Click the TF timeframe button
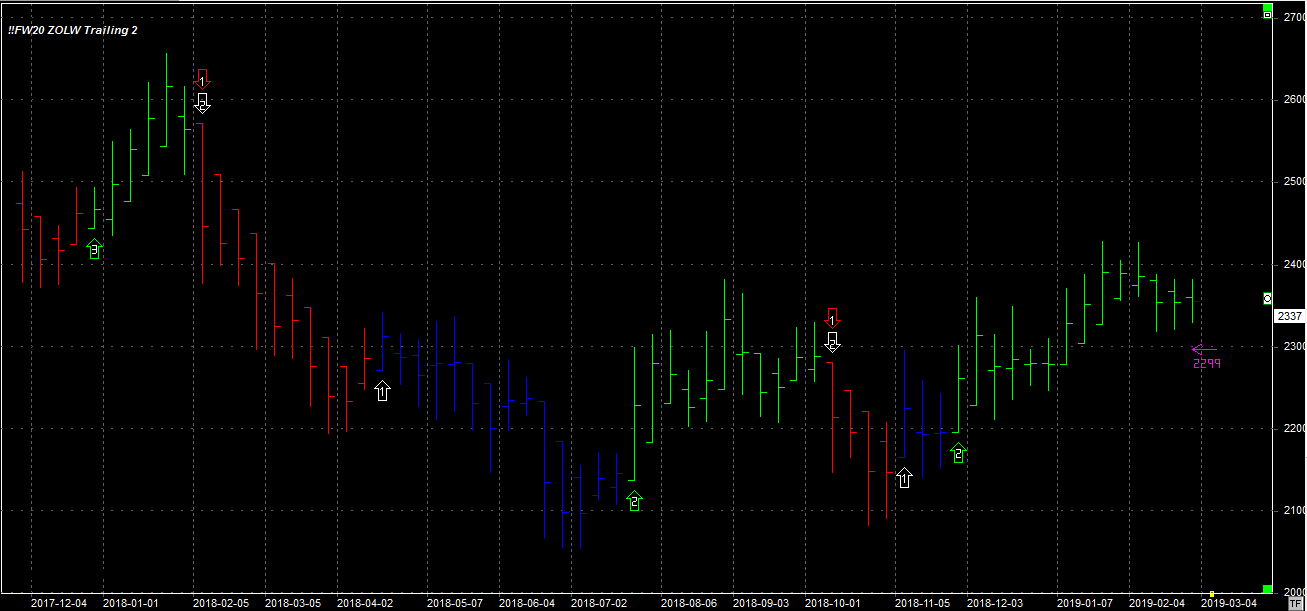The height and width of the screenshot is (611, 1307). (x=1294, y=603)
